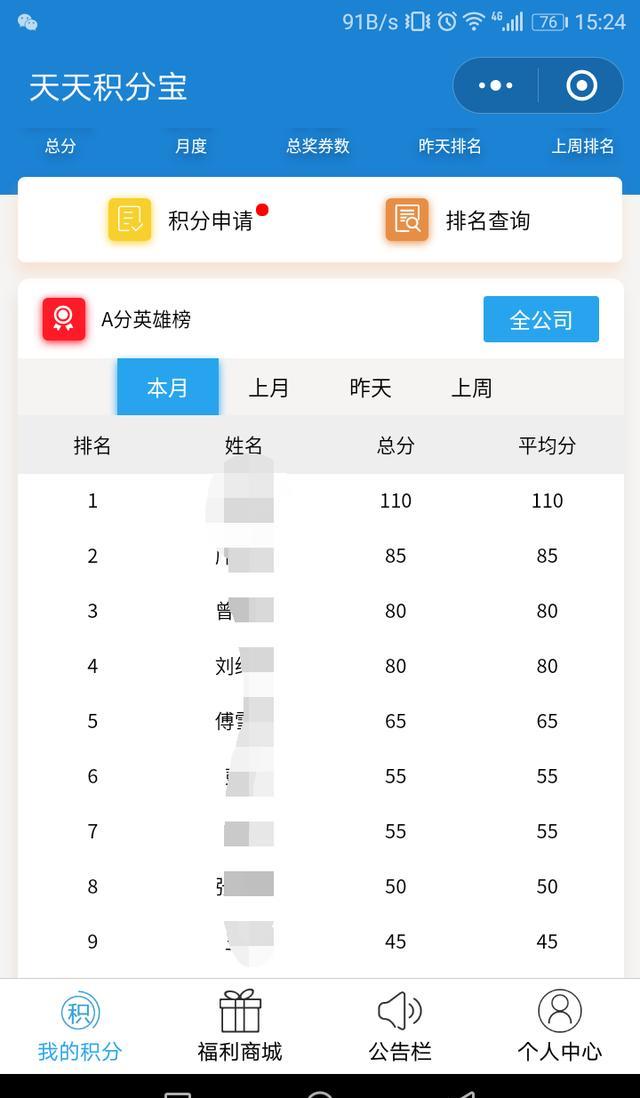The width and height of the screenshot is (640, 1098).
Task: Open the 全公司 scope selector
Action: tap(541, 320)
